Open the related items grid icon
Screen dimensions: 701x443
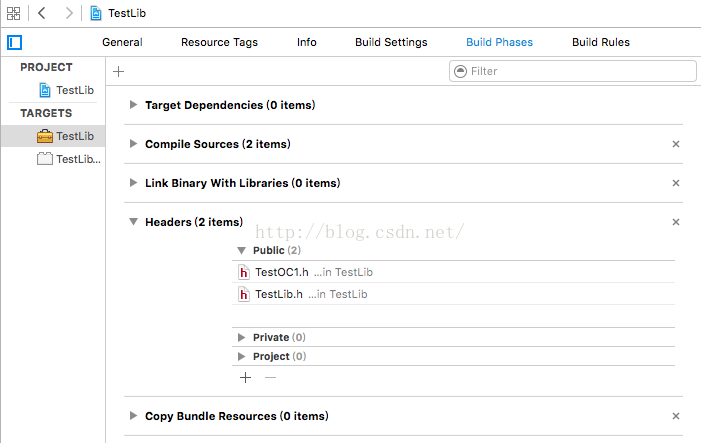pos(13,13)
